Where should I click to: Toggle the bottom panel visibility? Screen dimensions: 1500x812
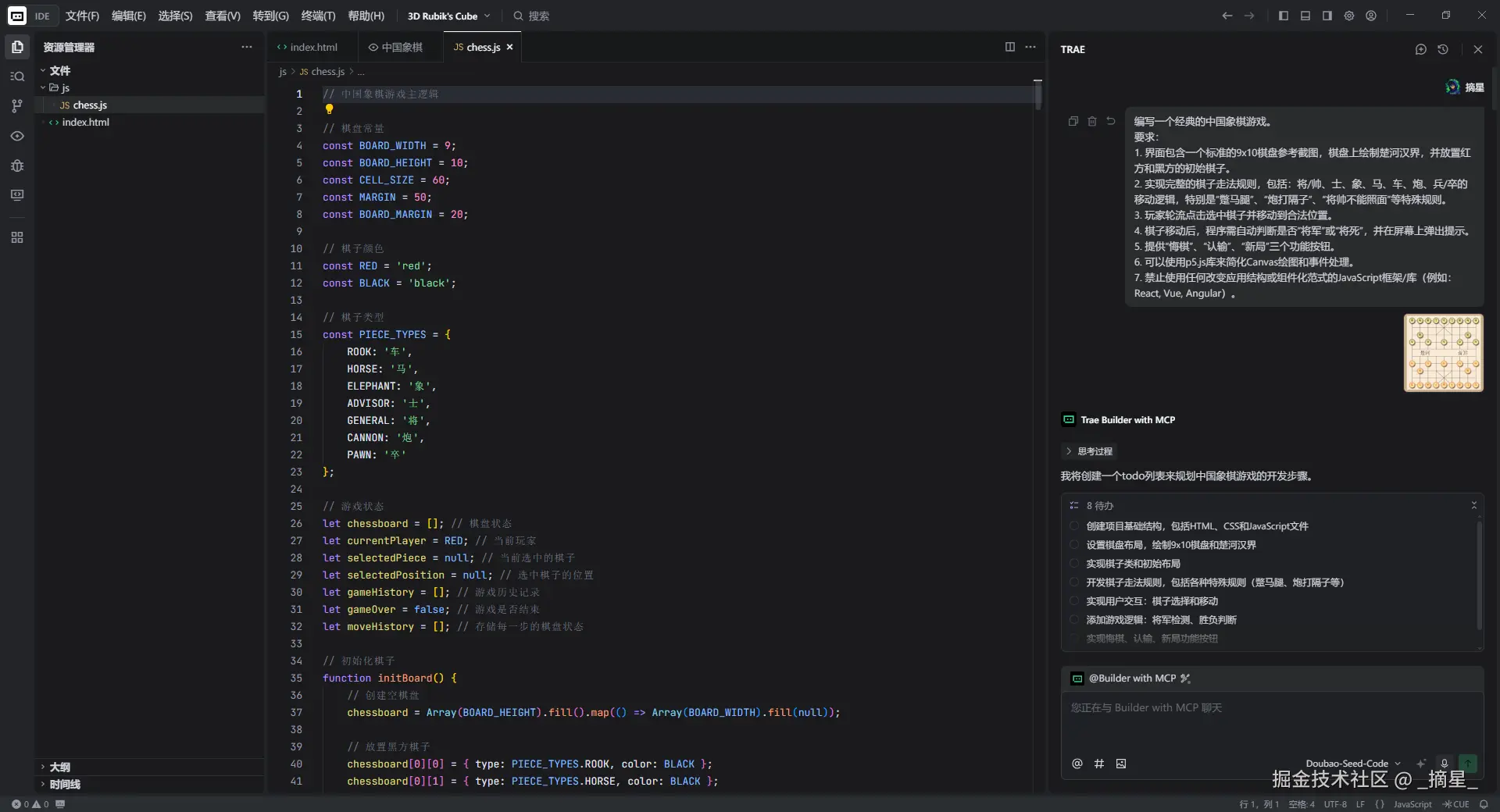1305,16
